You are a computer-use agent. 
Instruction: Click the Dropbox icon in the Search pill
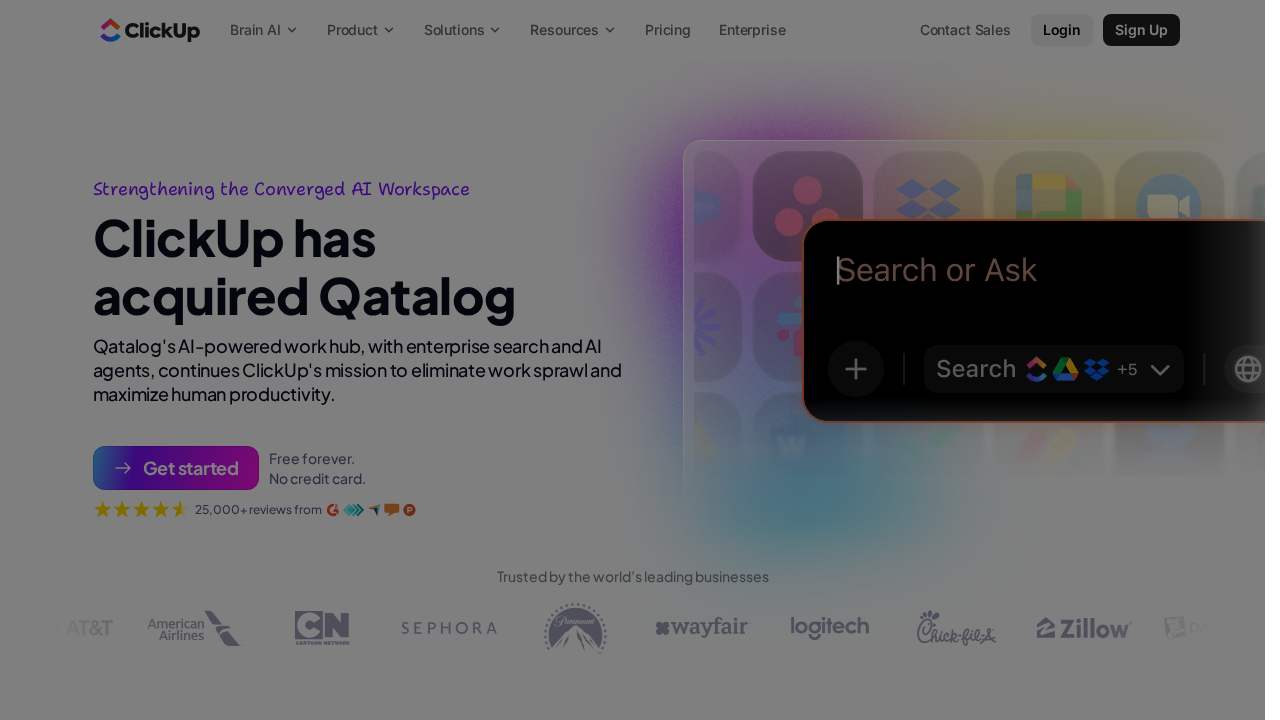[1096, 369]
